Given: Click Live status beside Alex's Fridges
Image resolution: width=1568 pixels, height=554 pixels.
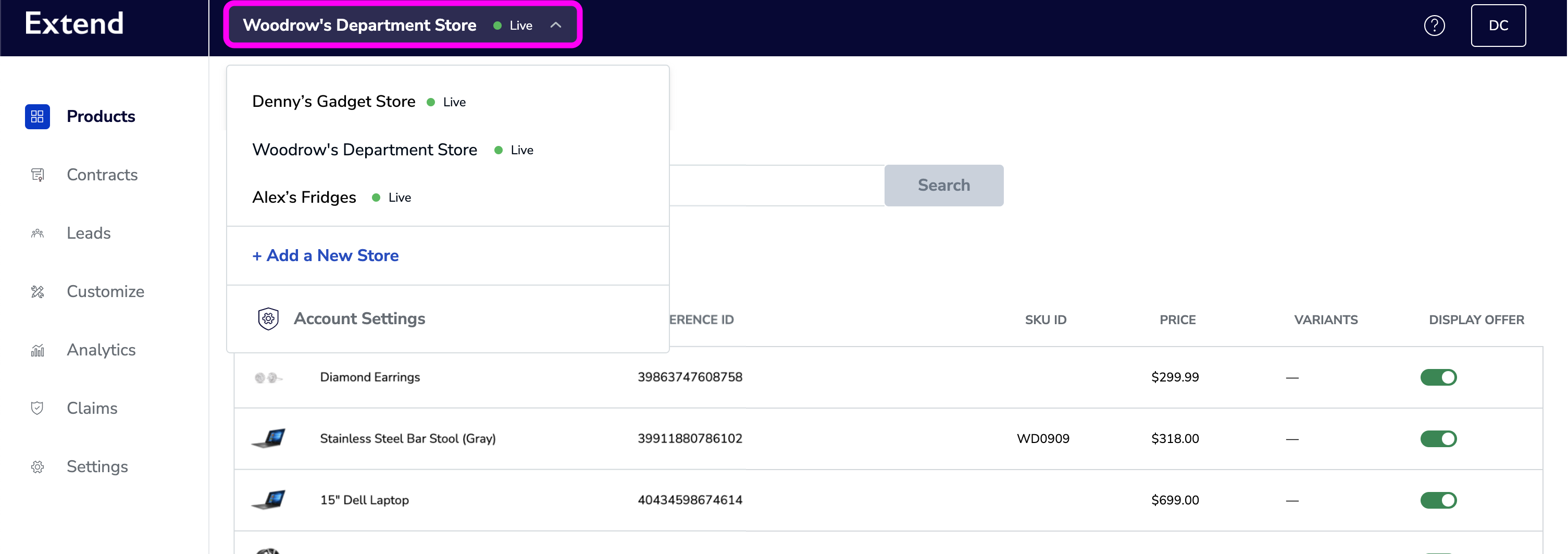Looking at the screenshot, I should [392, 198].
